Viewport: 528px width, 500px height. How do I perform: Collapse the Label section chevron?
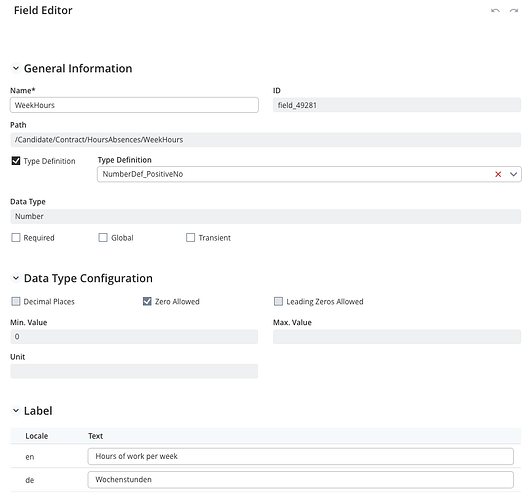click(x=15, y=411)
